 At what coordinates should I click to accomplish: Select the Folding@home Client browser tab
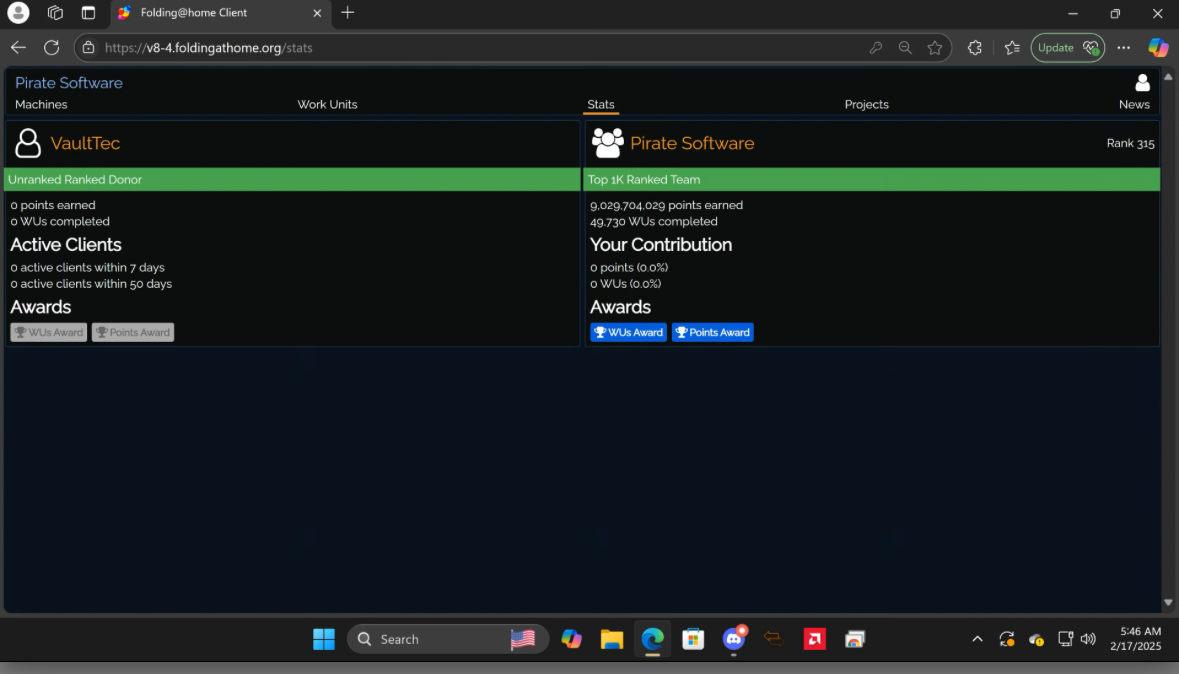coord(220,13)
